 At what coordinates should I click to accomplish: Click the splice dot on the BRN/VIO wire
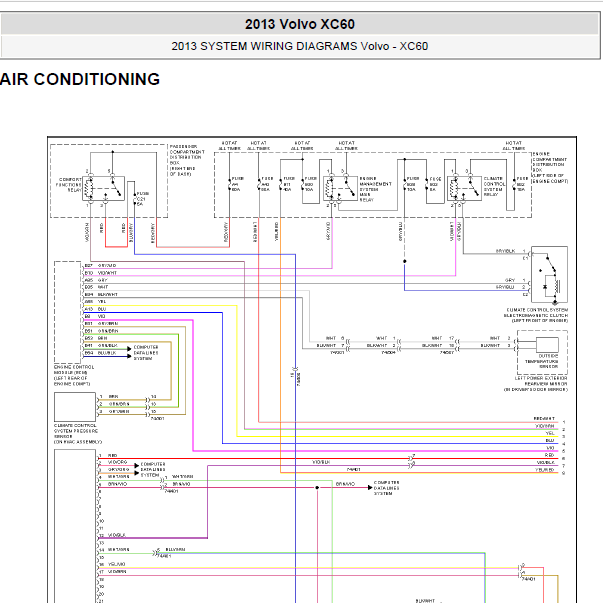[317, 488]
